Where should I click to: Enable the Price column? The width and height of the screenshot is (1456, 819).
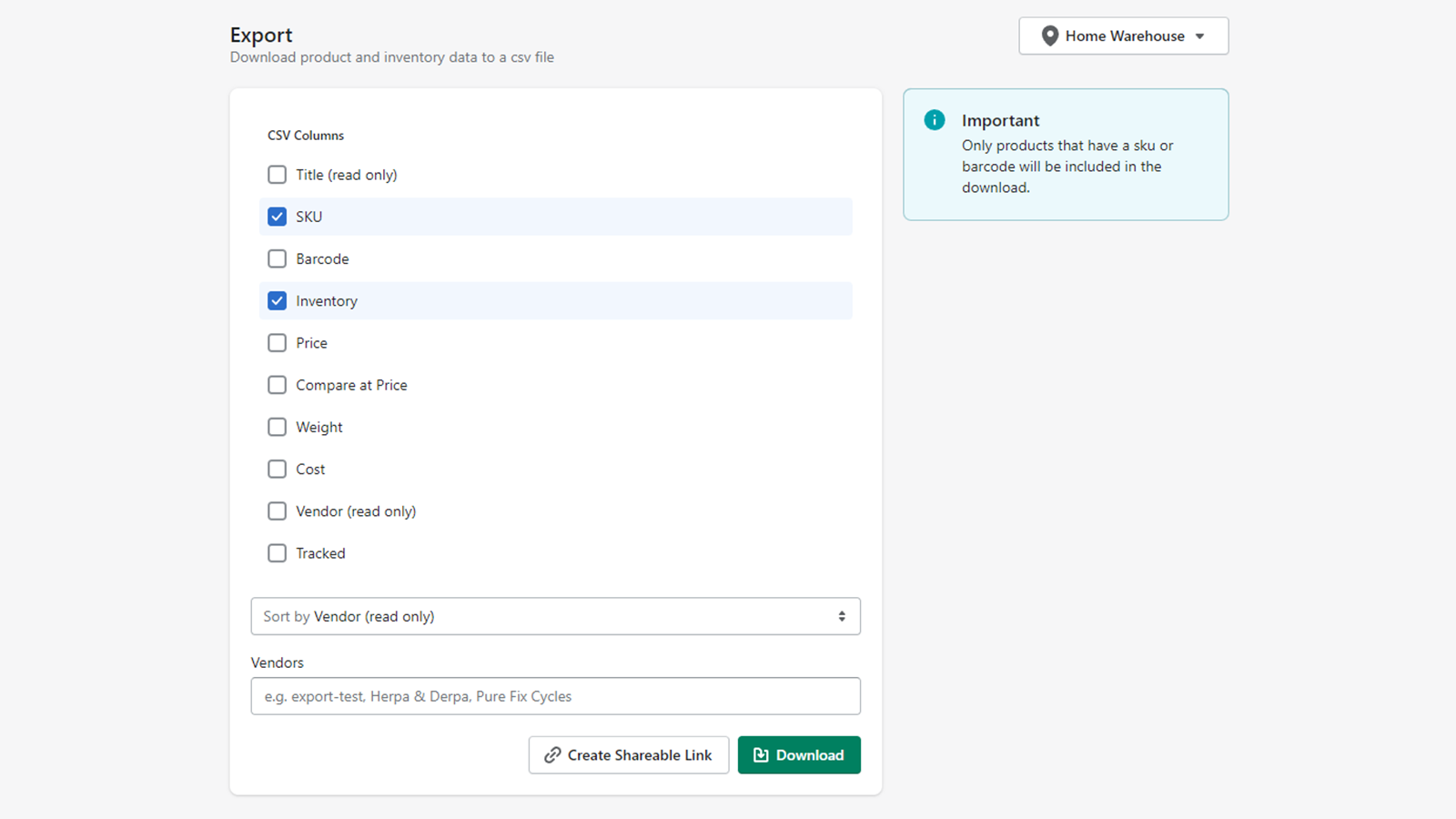(x=277, y=343)
